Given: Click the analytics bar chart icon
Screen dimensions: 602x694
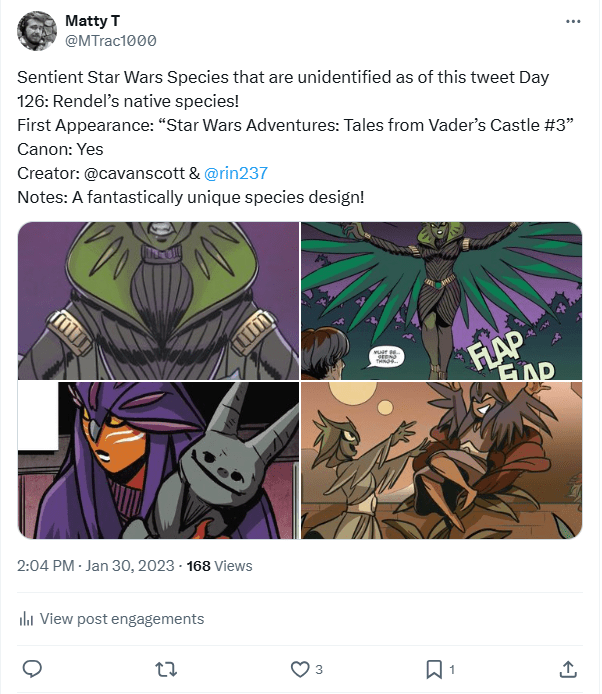Looking at the screenshot, I should 26,619.
